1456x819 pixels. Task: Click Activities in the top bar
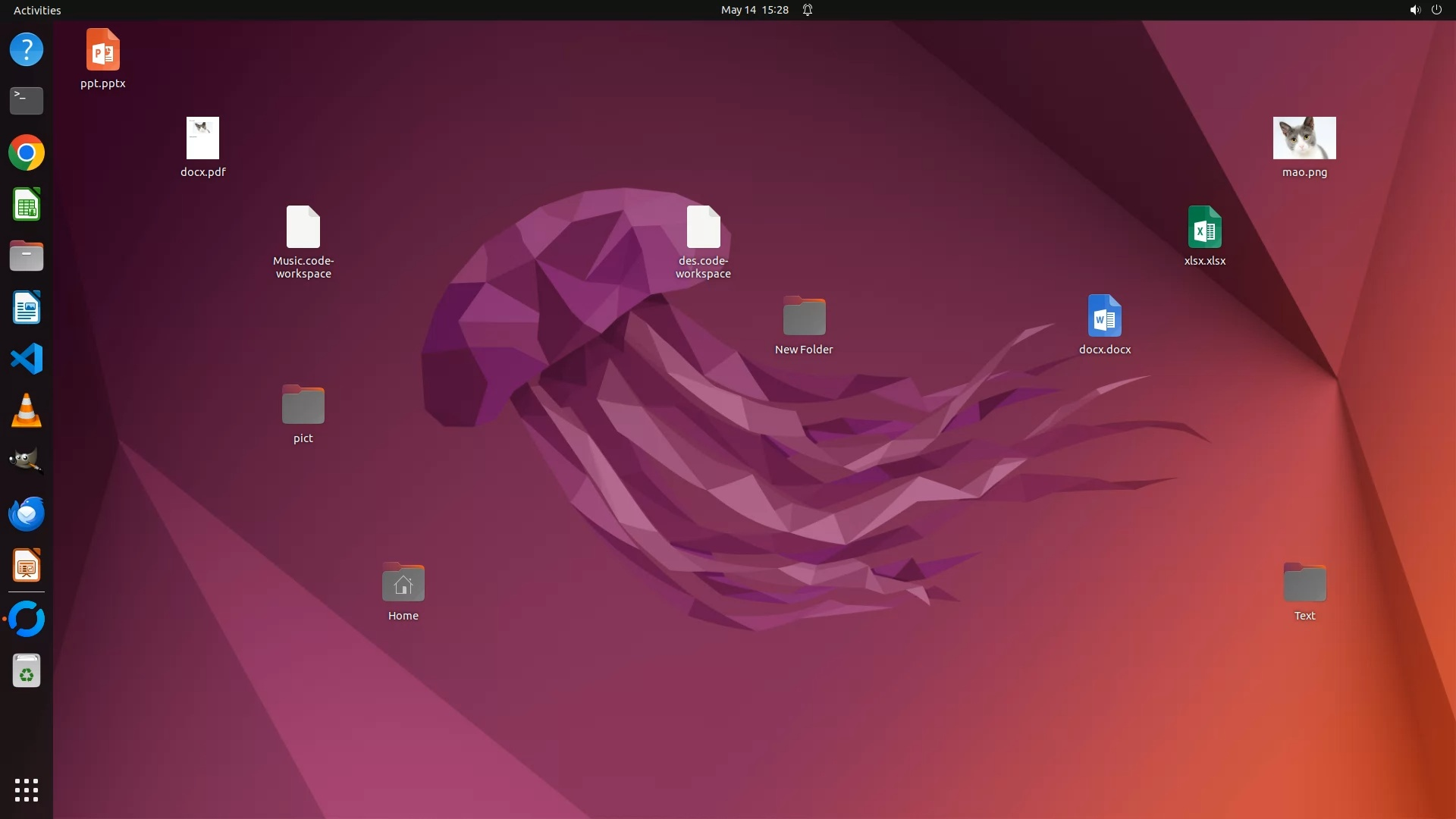37,10
